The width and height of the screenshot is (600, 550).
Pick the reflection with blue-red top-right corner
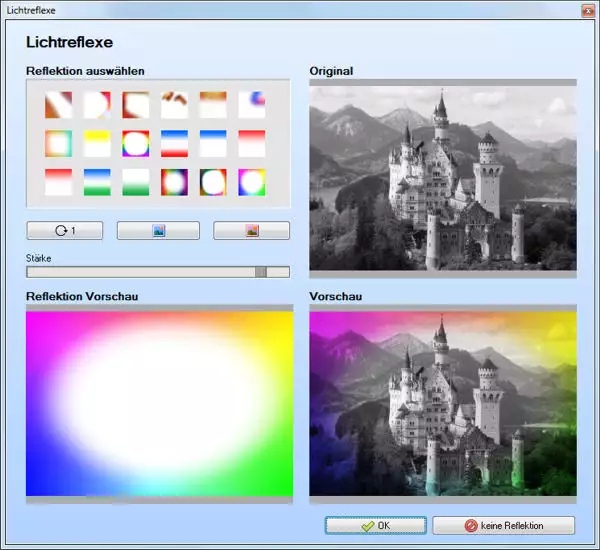pyautogui.click(x=251, y=105)
